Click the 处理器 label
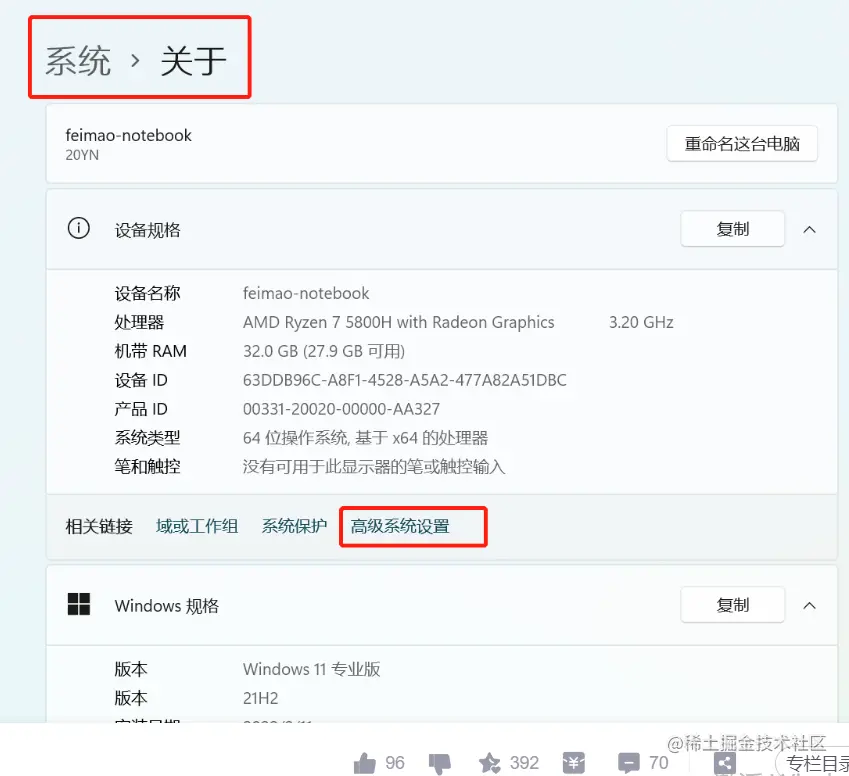Image resolution: width=849 pixels, height=776 pixels. (139, 322)
